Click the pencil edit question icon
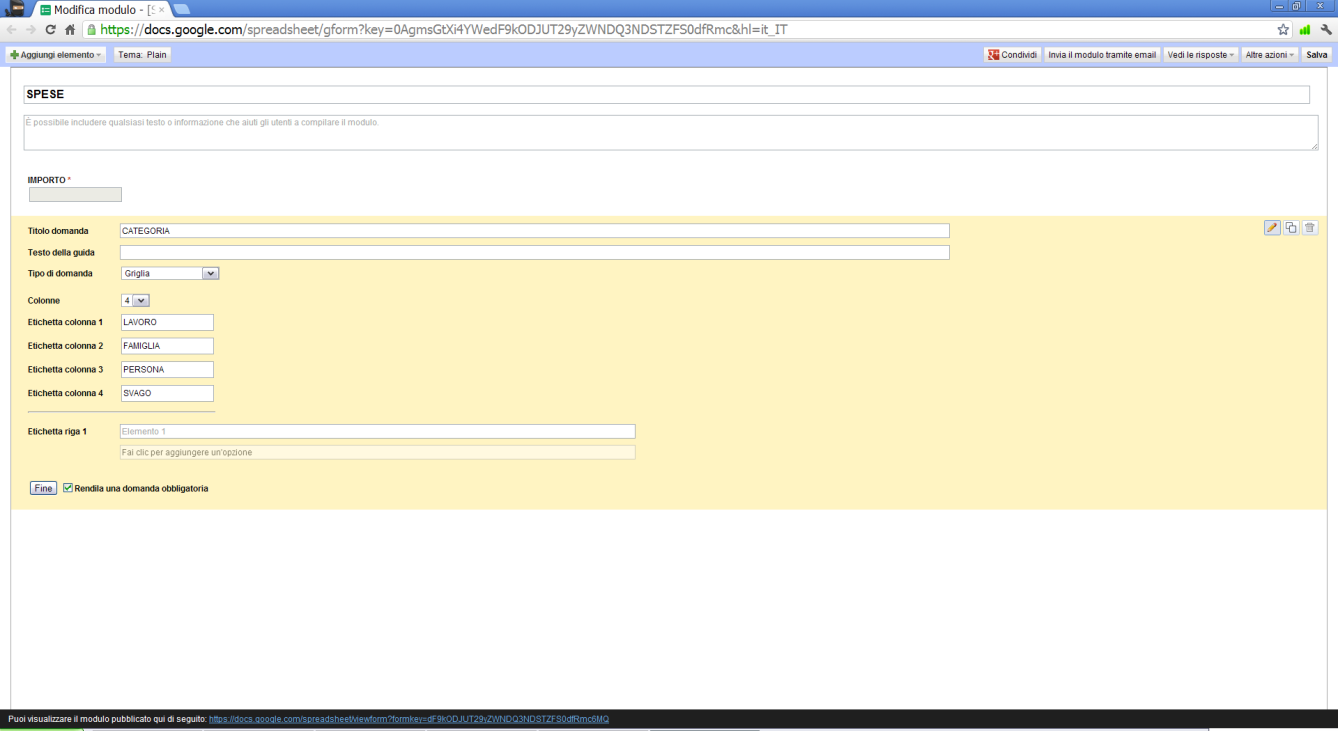 [x=1272, y=228]
